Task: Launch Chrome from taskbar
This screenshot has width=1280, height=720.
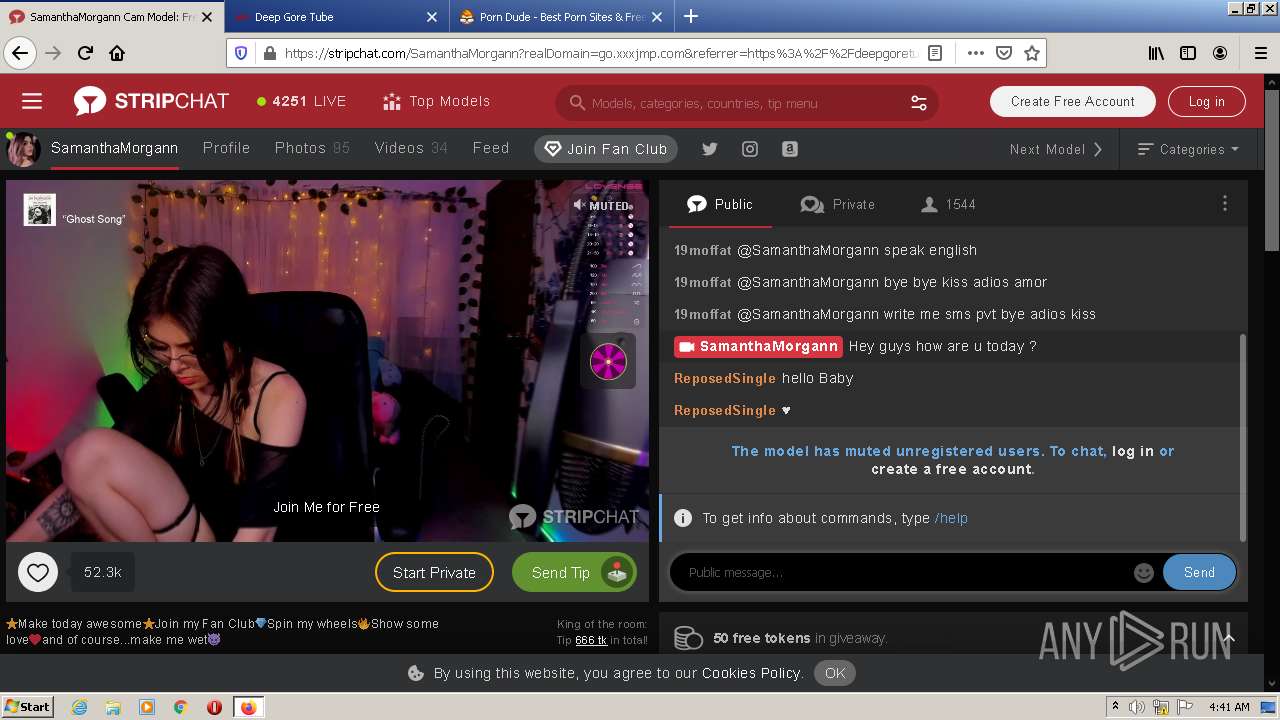Action: 180,707
